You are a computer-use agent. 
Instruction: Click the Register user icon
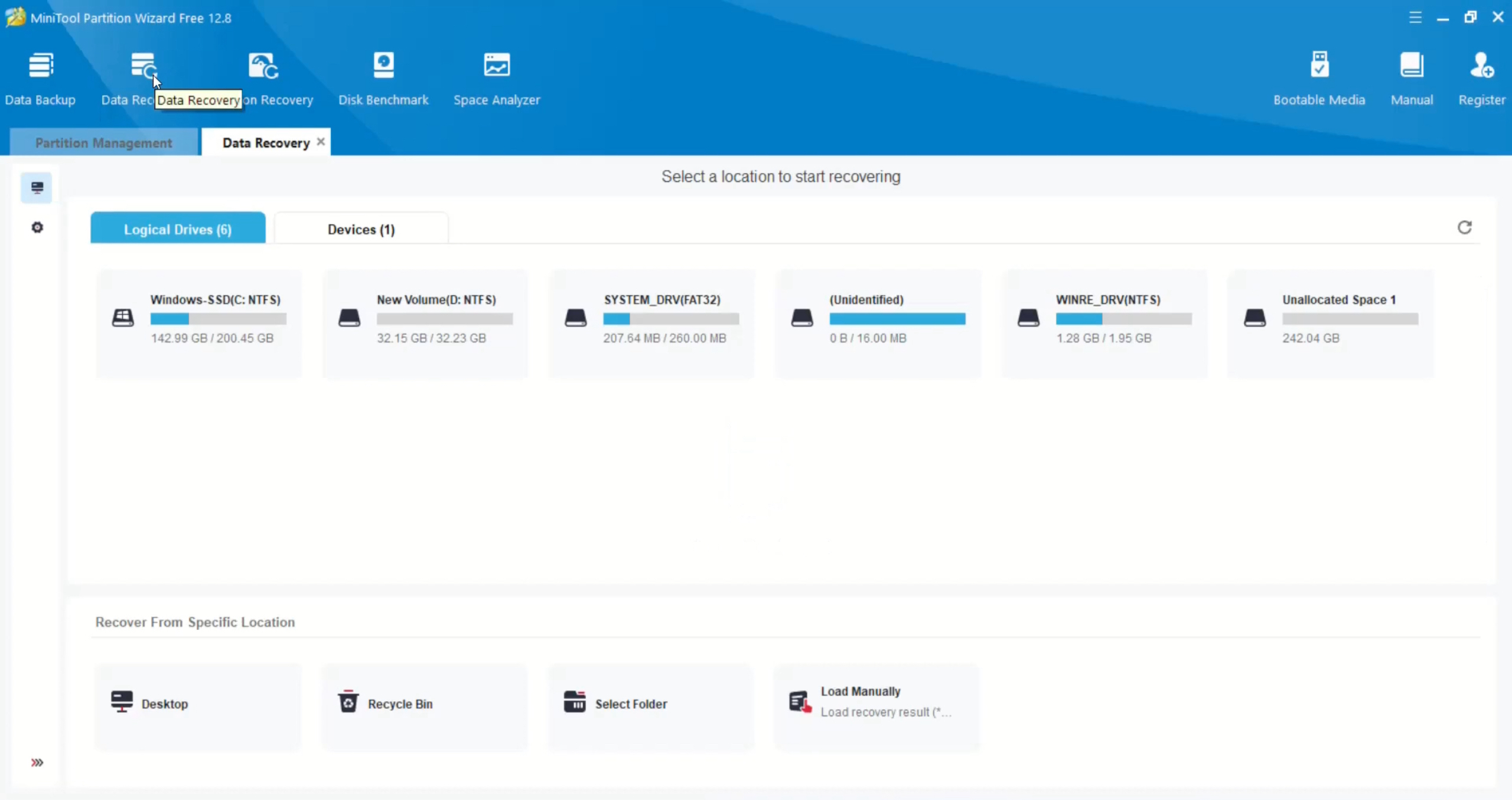(1481, 65)
